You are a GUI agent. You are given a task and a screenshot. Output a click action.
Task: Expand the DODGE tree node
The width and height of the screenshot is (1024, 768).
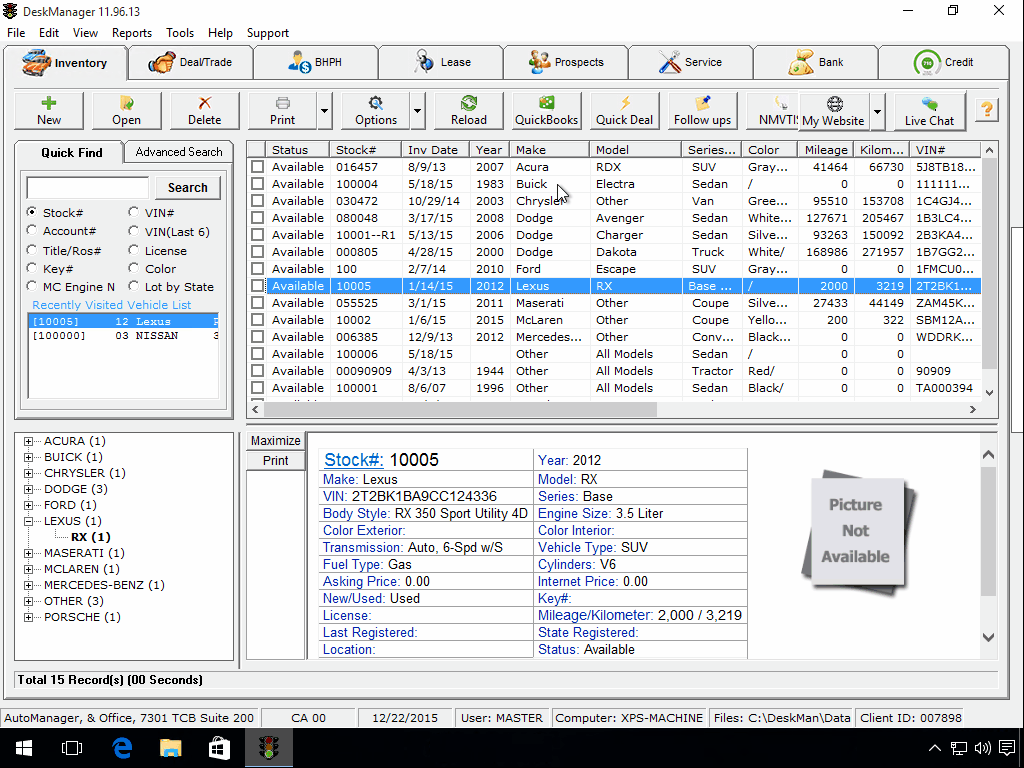click(x=28, y=489)
